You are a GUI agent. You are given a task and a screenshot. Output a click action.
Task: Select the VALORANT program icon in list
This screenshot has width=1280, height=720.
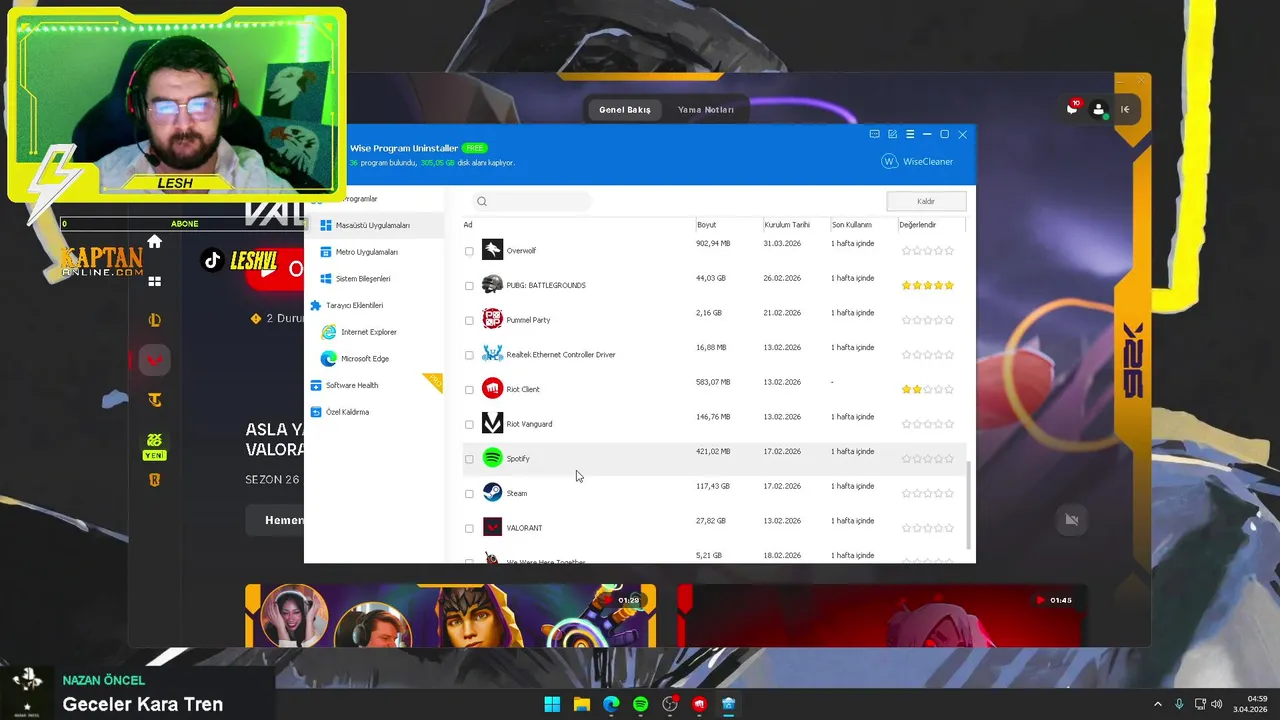tap(492, 527)
